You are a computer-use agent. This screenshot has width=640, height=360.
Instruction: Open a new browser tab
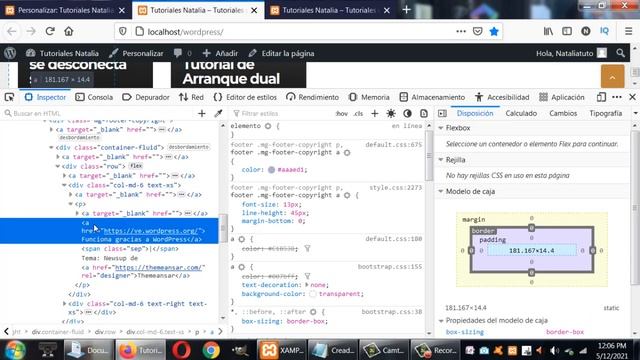click(407, 10)
